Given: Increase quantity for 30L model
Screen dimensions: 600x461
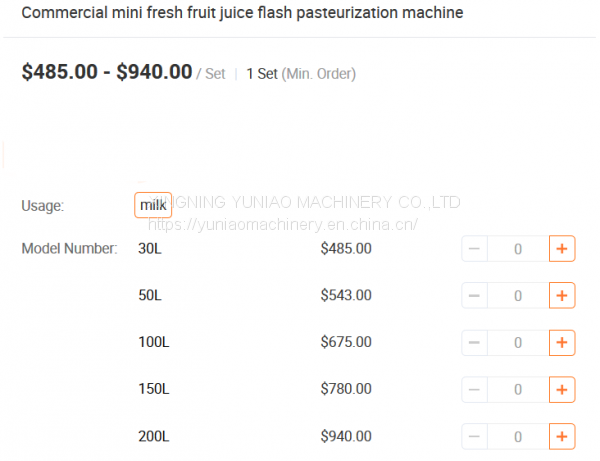Looking at the screenshot, I should click(x=562, y=249).
